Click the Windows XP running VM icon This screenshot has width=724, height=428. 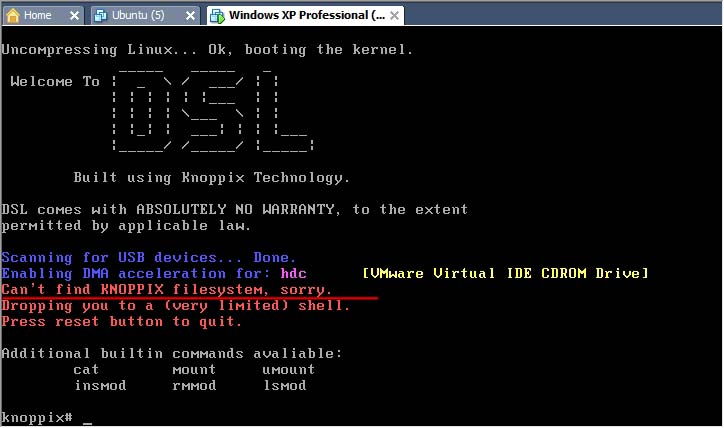pos(217,16)
